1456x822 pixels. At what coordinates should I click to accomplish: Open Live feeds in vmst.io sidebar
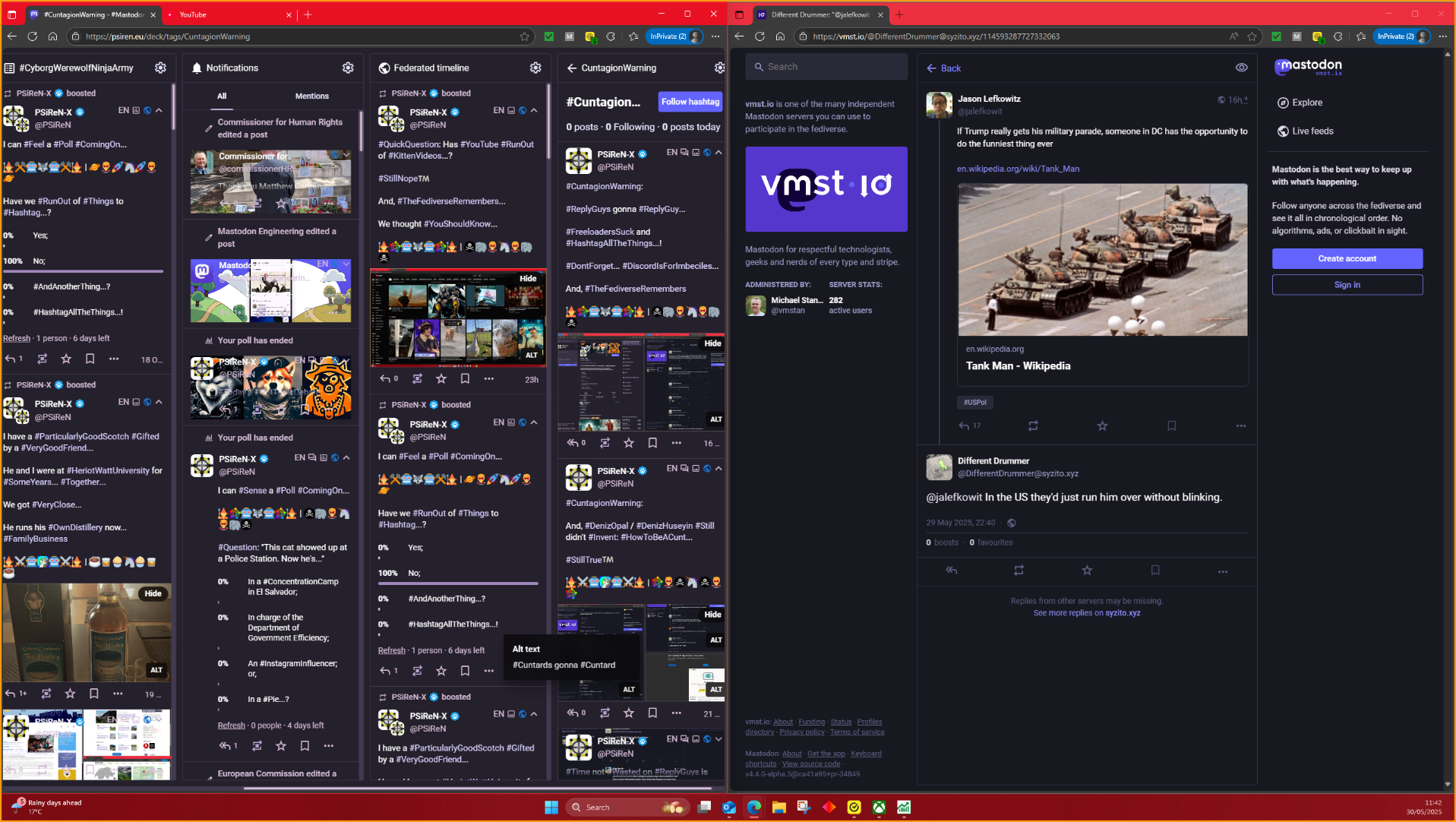click(1305, 131)
